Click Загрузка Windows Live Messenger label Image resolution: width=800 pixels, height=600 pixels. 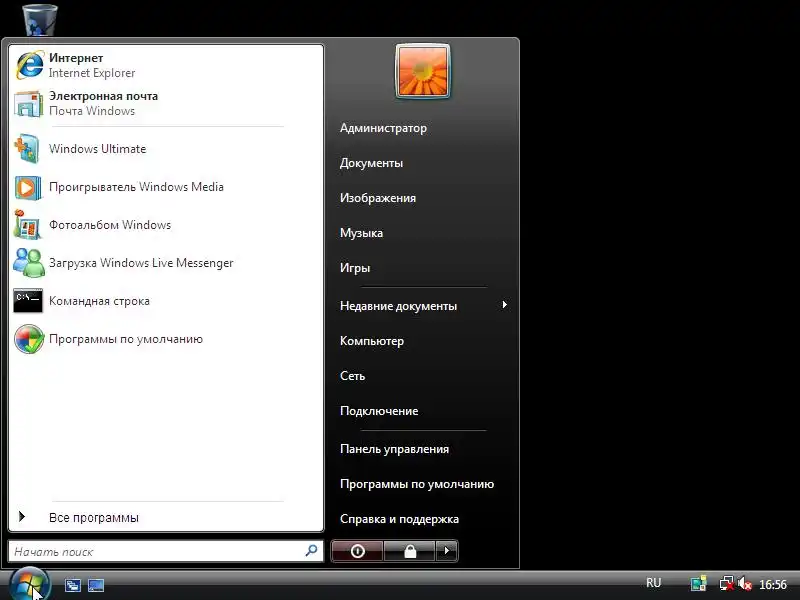[x=141, y=263]
